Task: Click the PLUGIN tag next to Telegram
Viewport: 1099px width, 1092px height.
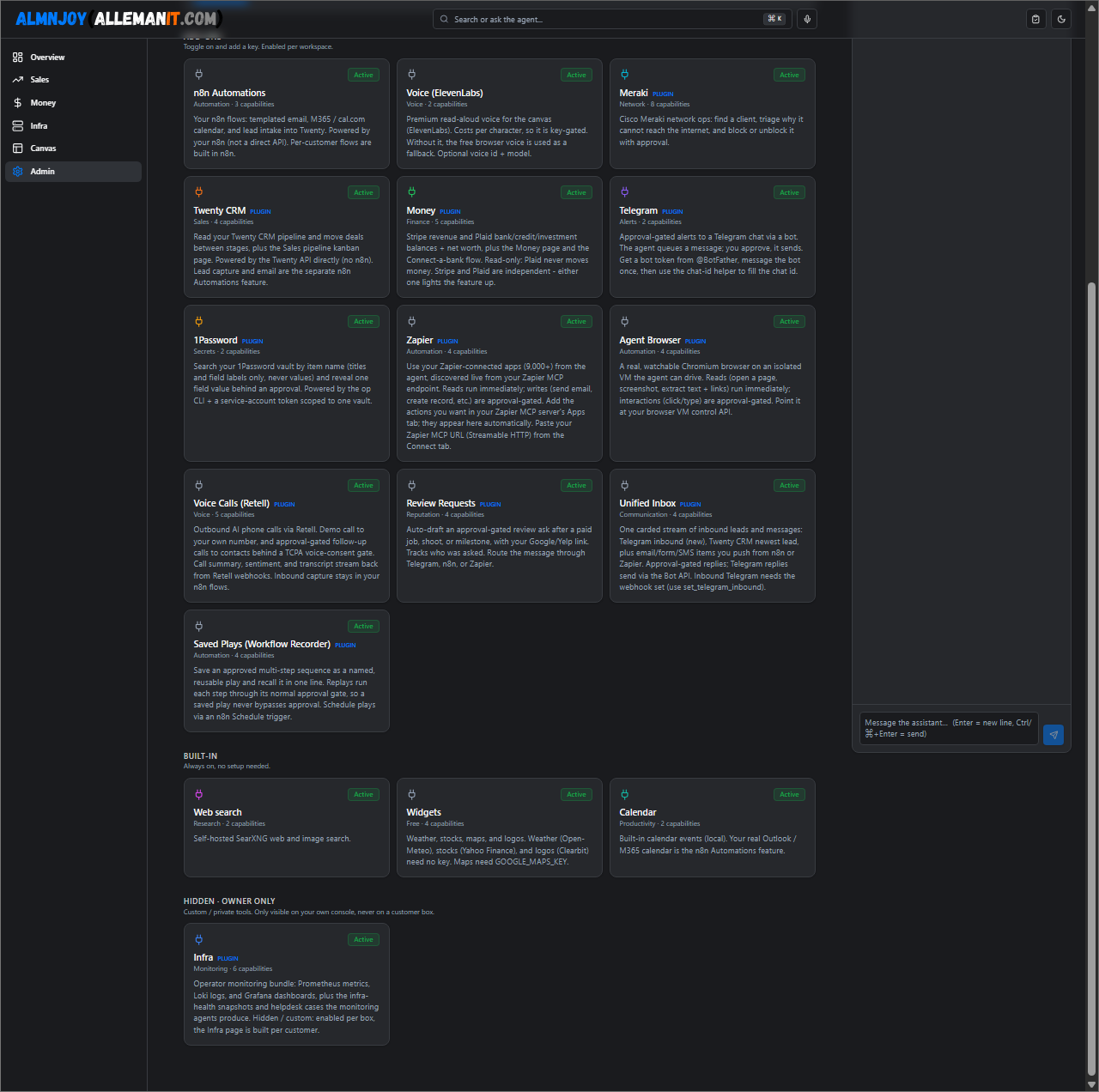Action: pos(672,211)
